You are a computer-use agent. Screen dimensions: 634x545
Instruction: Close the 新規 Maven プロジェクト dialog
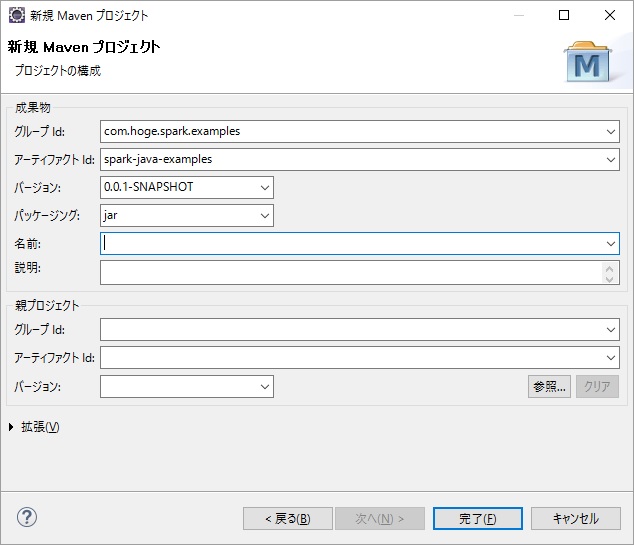pyautogui.click(x=610, y=15)
